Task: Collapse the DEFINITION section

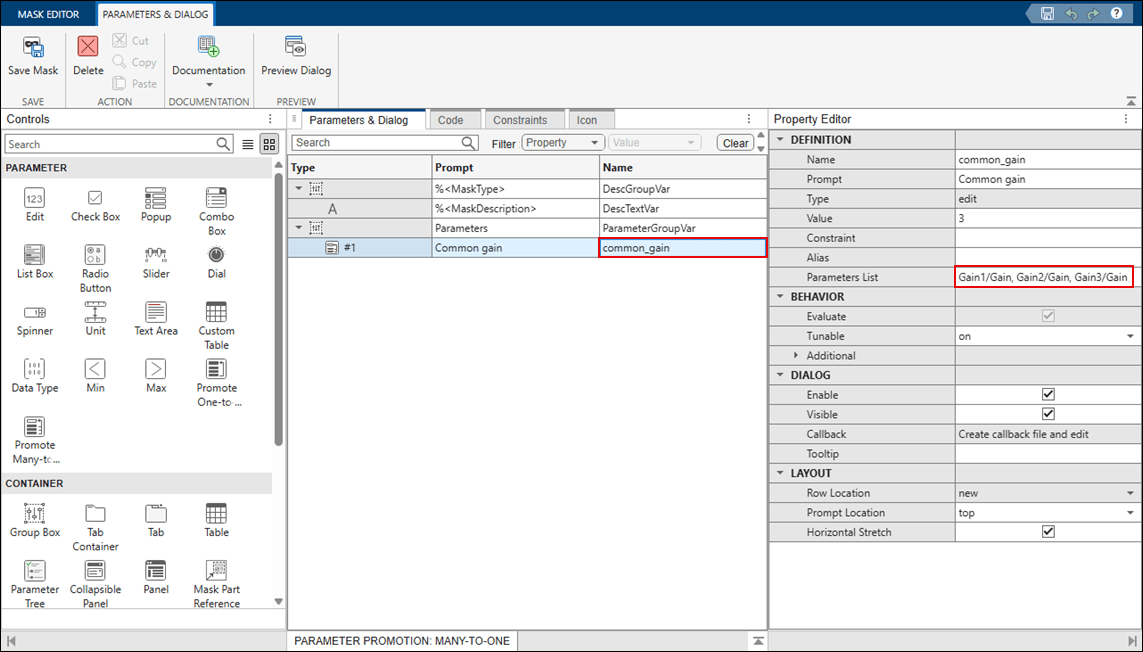Action: coord(780,139)
